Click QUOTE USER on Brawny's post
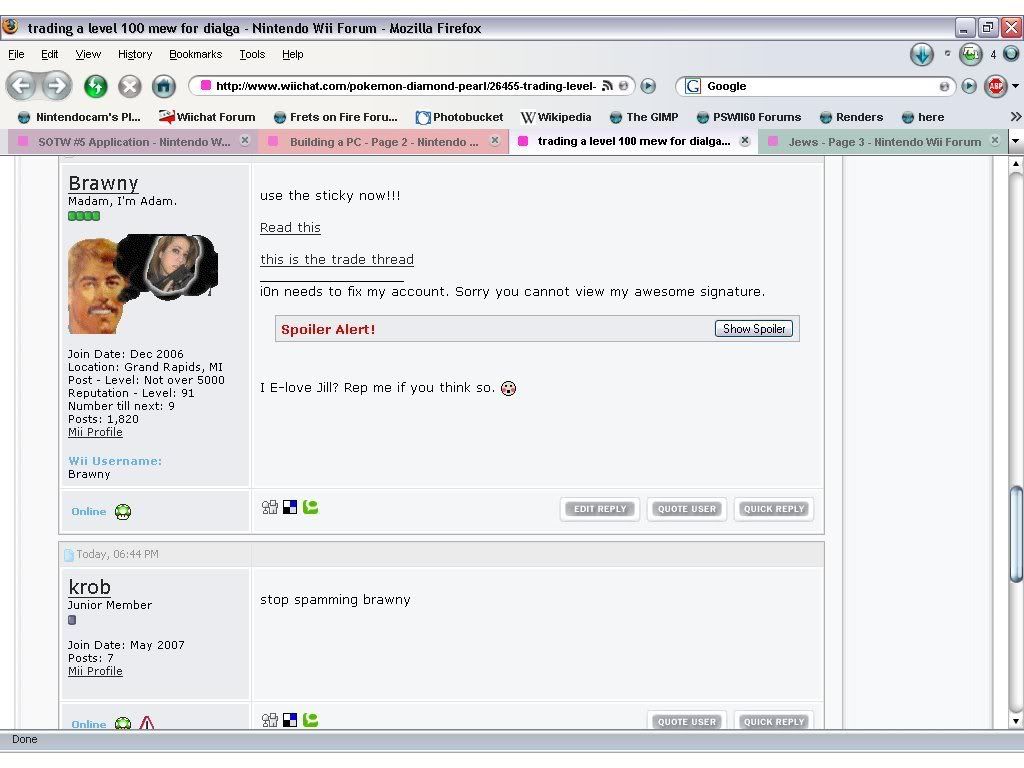1024x768 pixels. tap(686, 509)
